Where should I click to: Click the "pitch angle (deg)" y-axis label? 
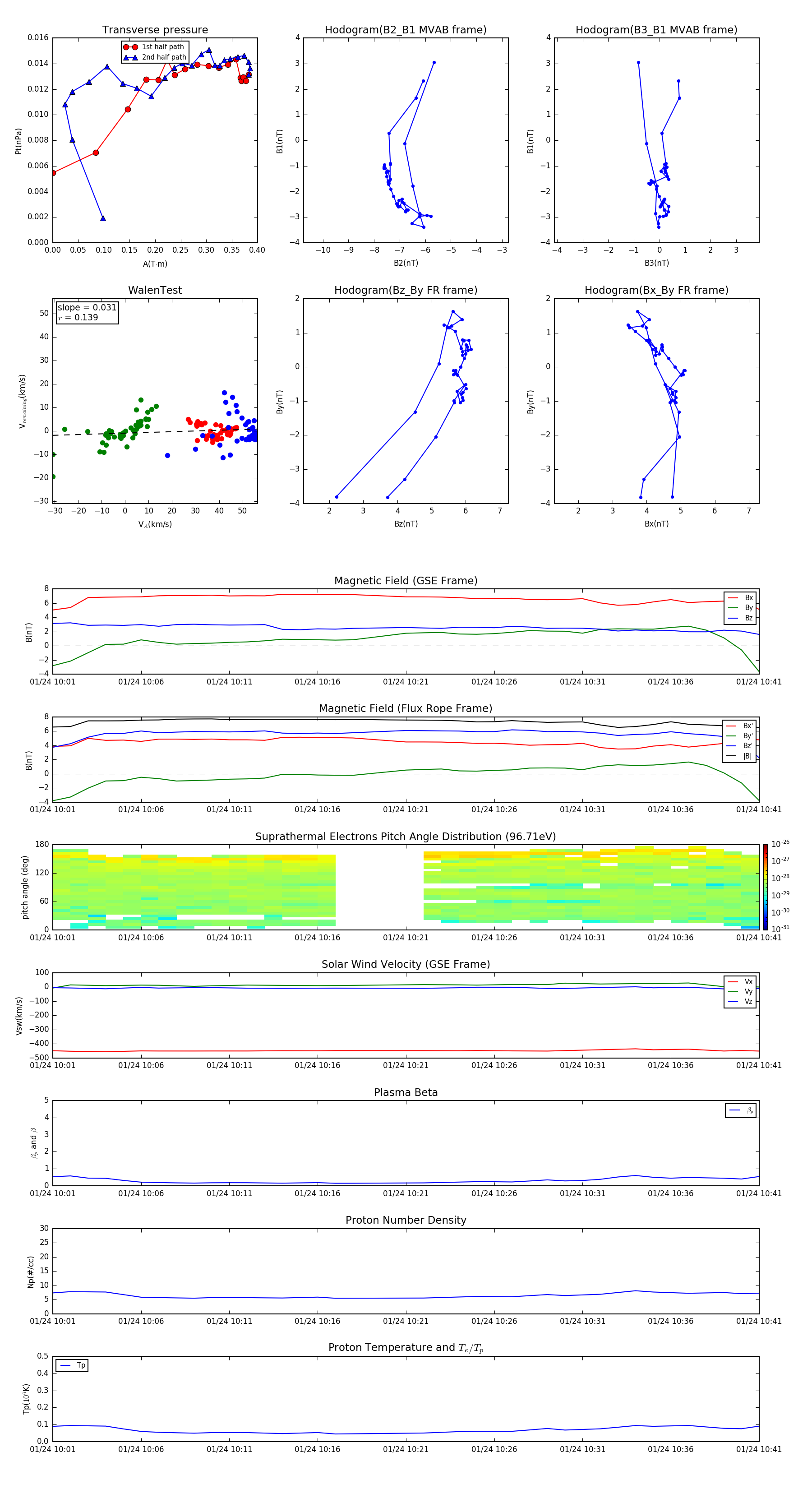coord(25,887)
